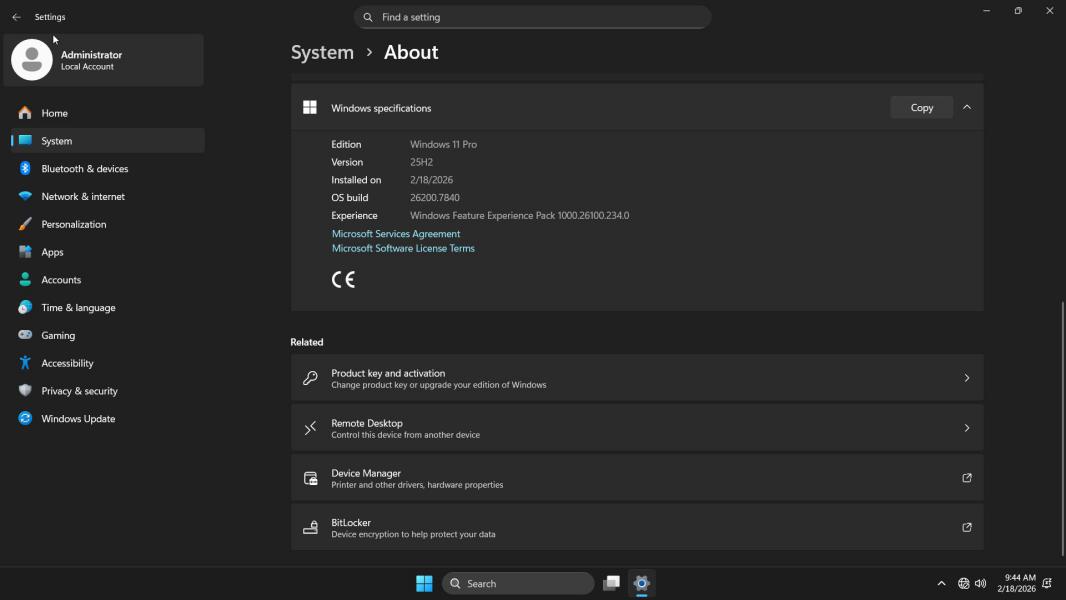Open Network & internet via its Wi-Fi icon
Screen dimensions: 1066x600
(25, 197)
